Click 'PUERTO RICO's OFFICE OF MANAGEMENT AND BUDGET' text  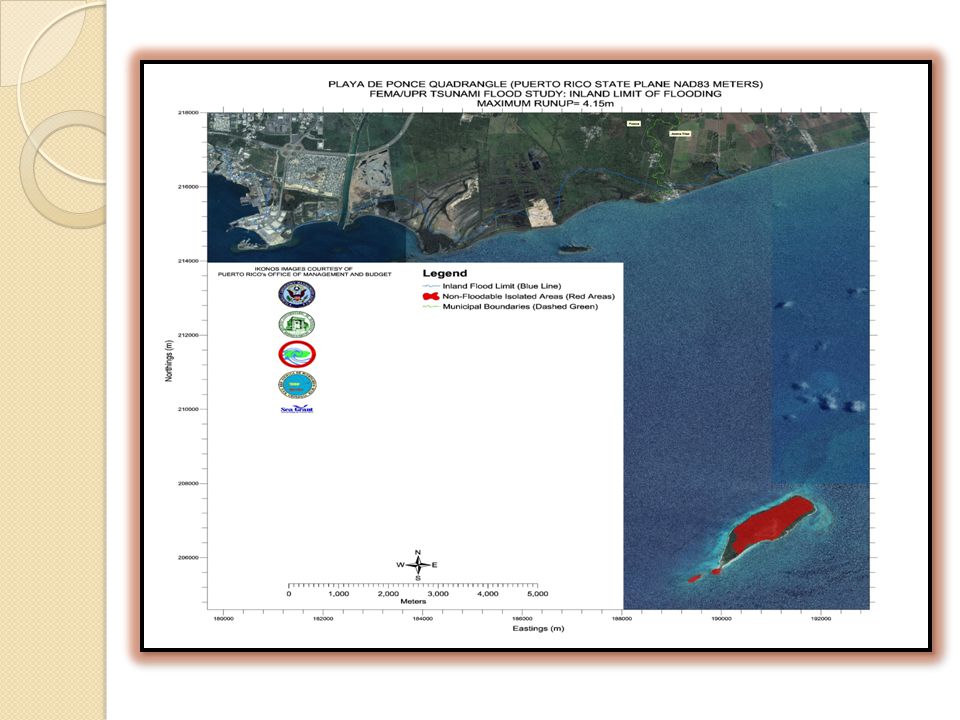304,274
